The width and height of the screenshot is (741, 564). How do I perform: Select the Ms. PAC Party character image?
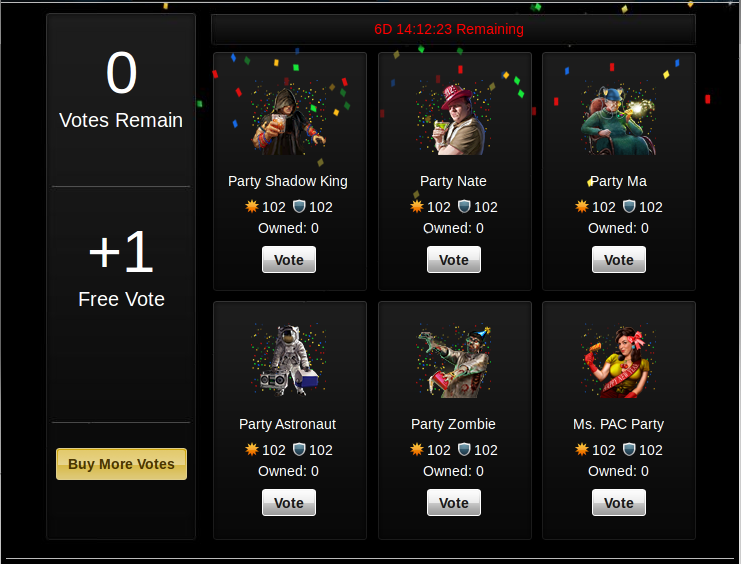pyautogui.click(x=619, y=361)
